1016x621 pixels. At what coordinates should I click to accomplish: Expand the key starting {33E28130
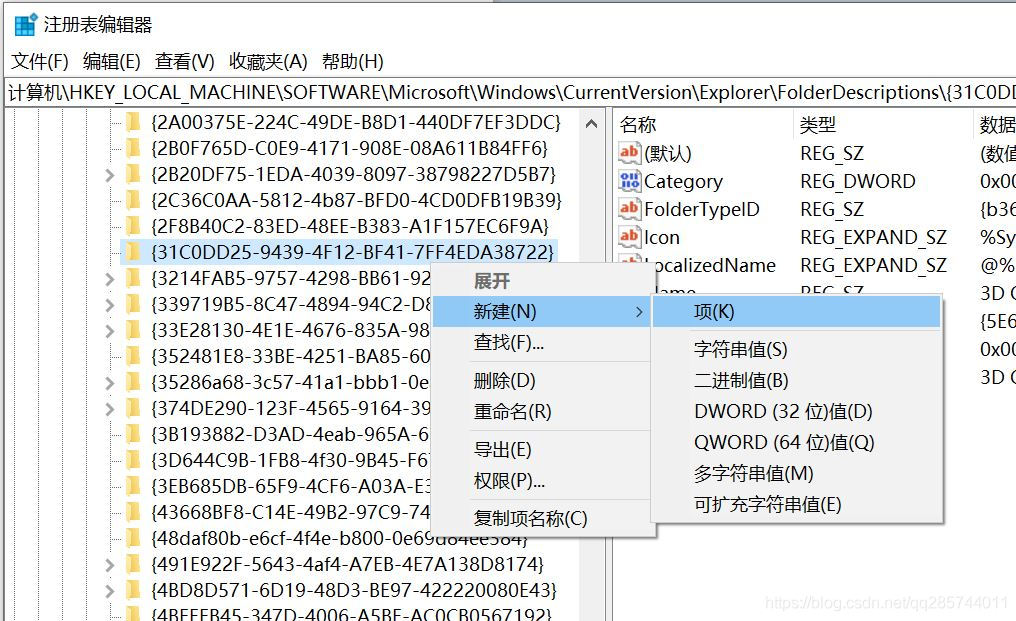[x=110, y=331]
